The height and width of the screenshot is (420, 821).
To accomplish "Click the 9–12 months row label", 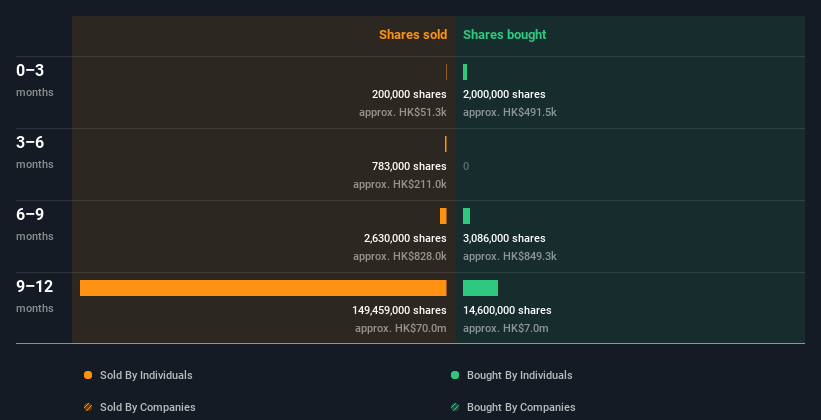I will point(35,296).
